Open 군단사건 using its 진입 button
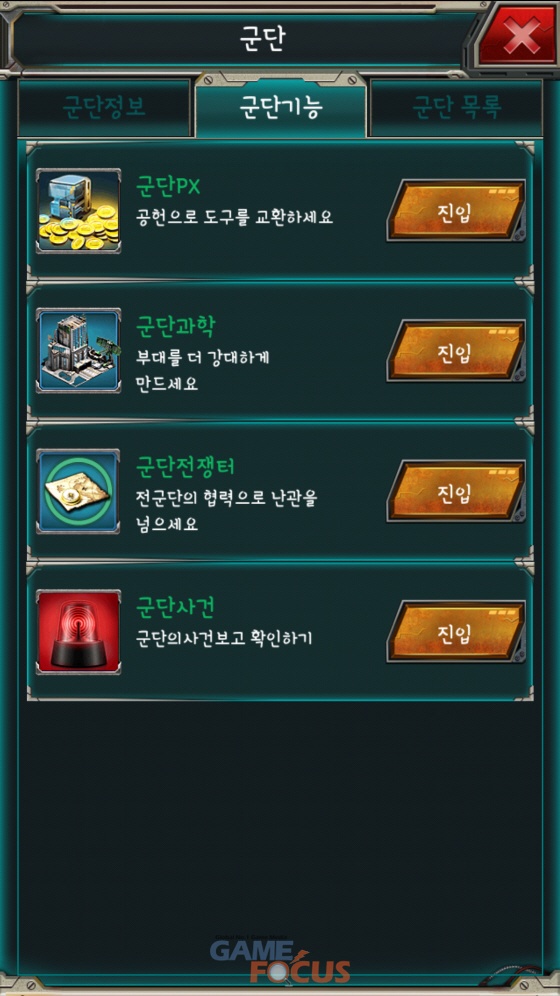Viewport: 560px width, 996px height. [x=456, y=632]
